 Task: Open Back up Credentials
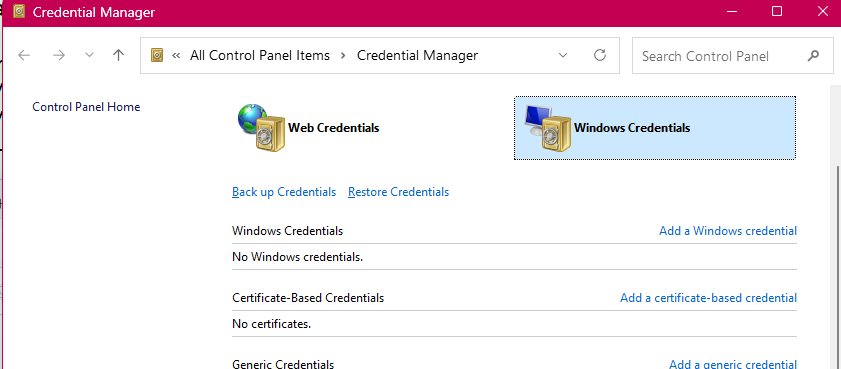click(284, 192)
